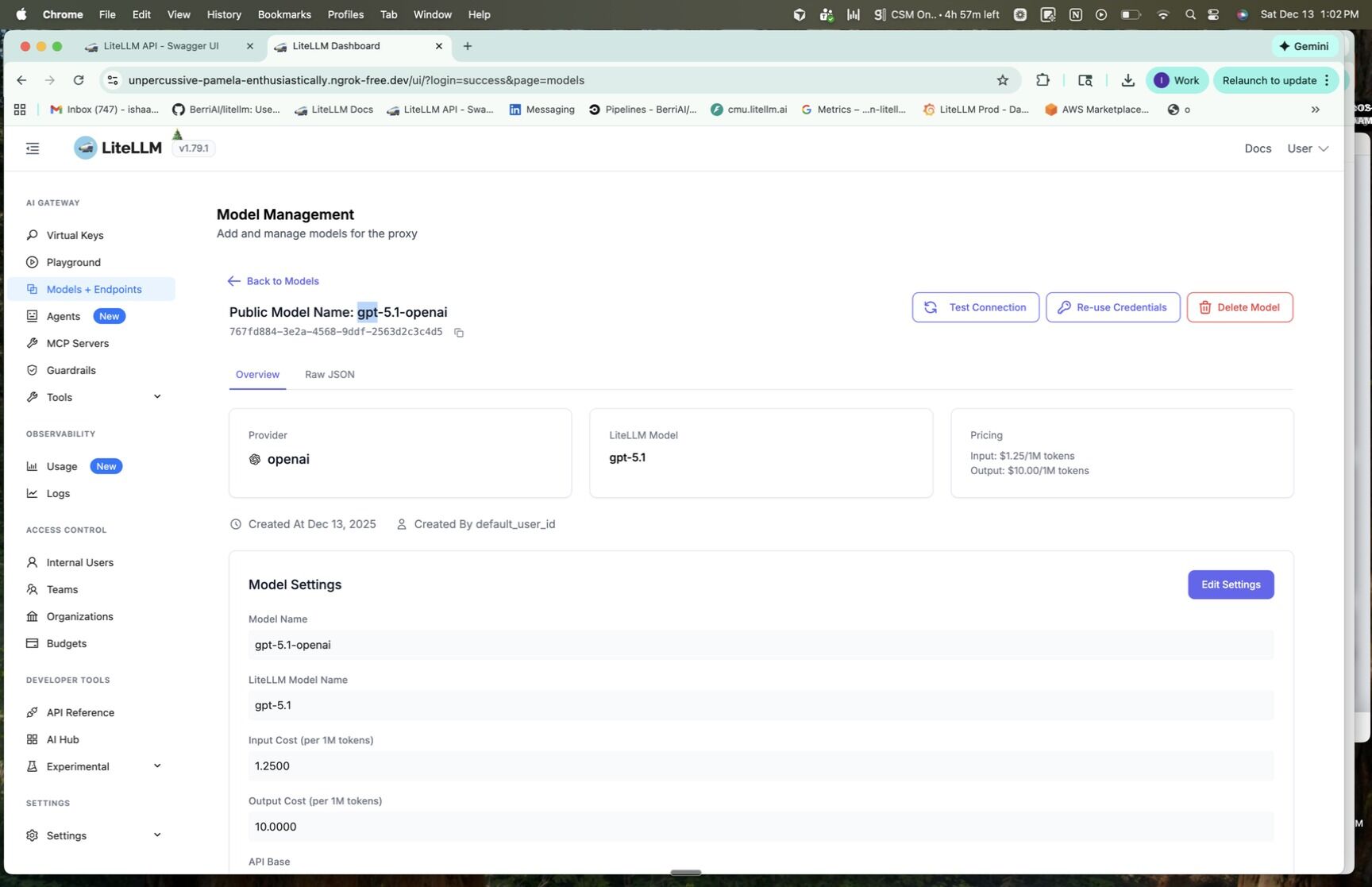Copy the model ID with the copy icon
1372x887 pixels.
pyautogui.click(x=459, y=333)
